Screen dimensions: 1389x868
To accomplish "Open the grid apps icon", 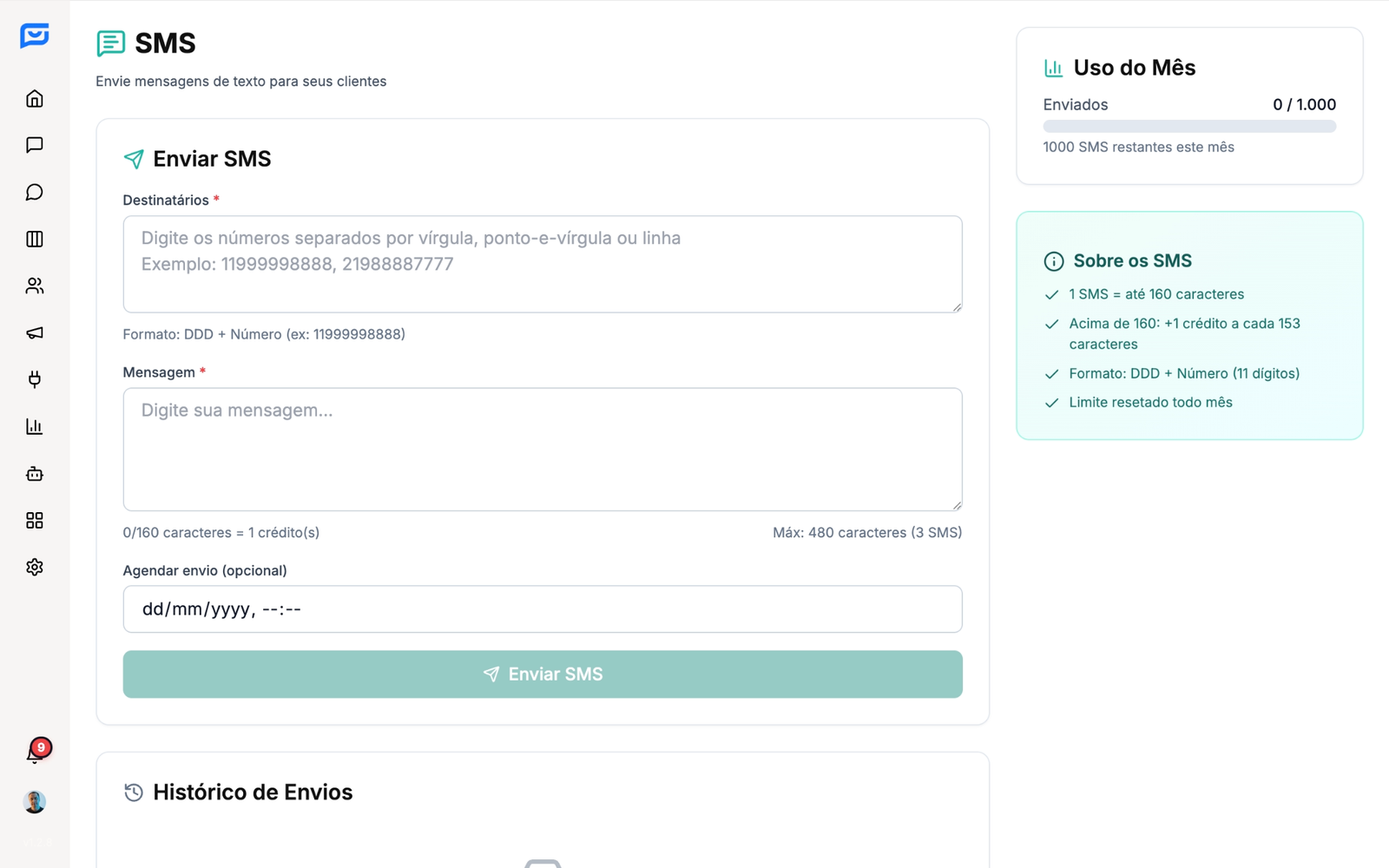I will (35, 520).
